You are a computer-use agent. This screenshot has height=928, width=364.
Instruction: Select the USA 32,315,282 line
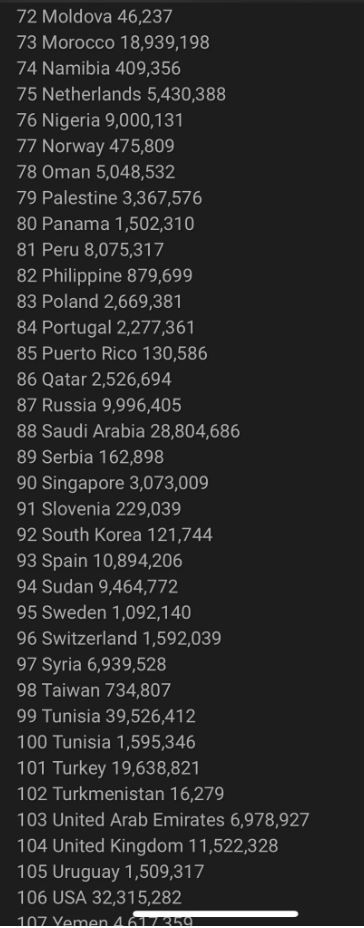[99, 898]
